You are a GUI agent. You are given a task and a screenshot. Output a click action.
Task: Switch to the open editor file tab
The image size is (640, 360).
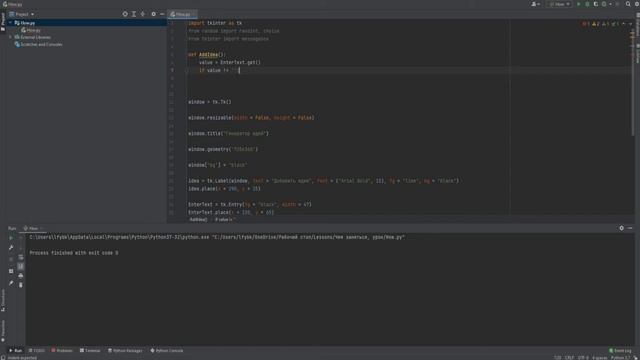coord(182,14)
